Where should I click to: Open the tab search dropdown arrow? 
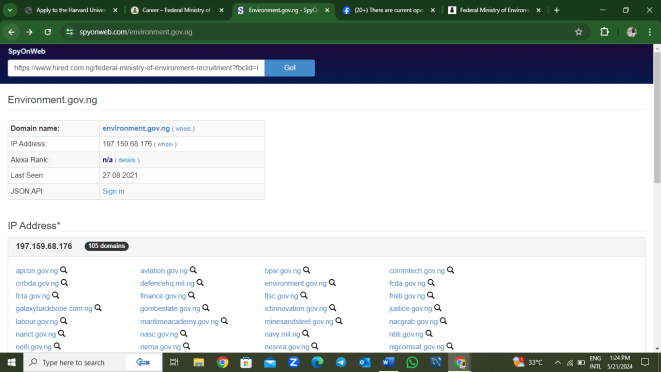(10, 10)
